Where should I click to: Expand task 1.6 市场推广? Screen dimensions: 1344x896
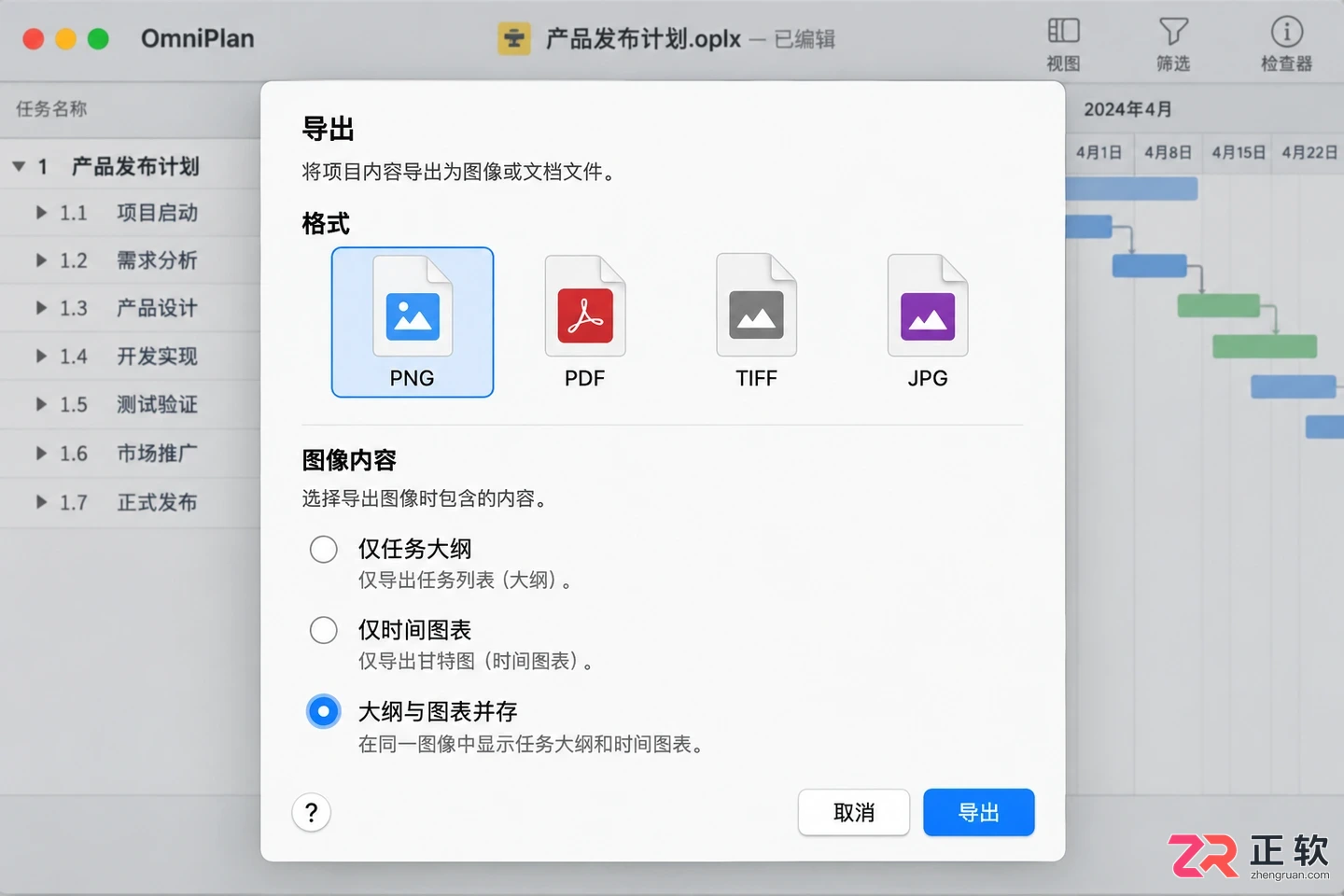pyautogui.click(x=41, y=454)
